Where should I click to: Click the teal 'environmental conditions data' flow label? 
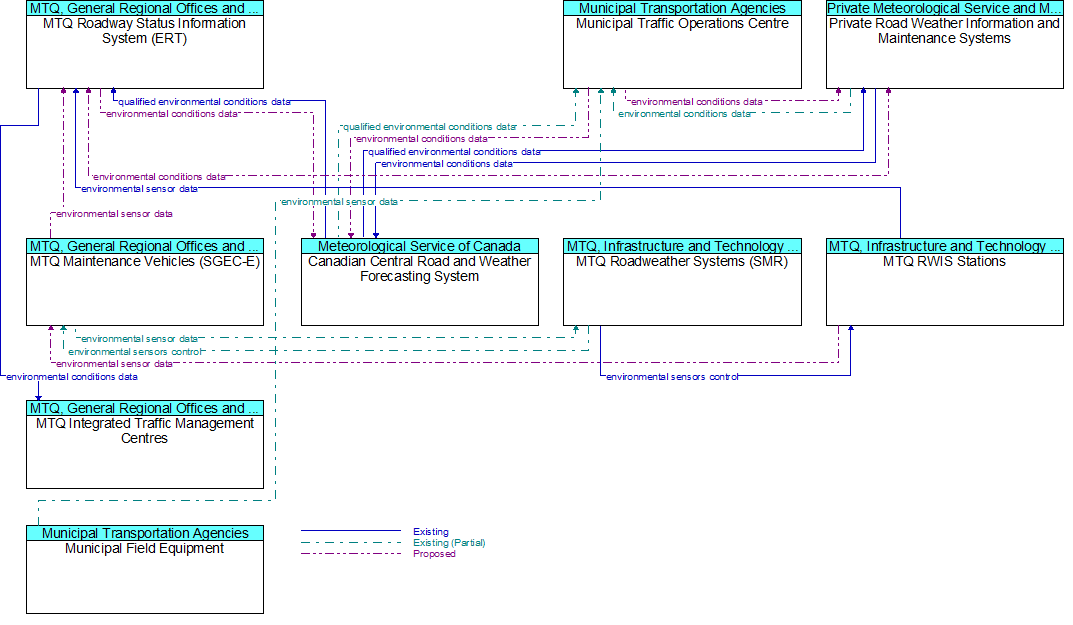click(x=685, y=114)
